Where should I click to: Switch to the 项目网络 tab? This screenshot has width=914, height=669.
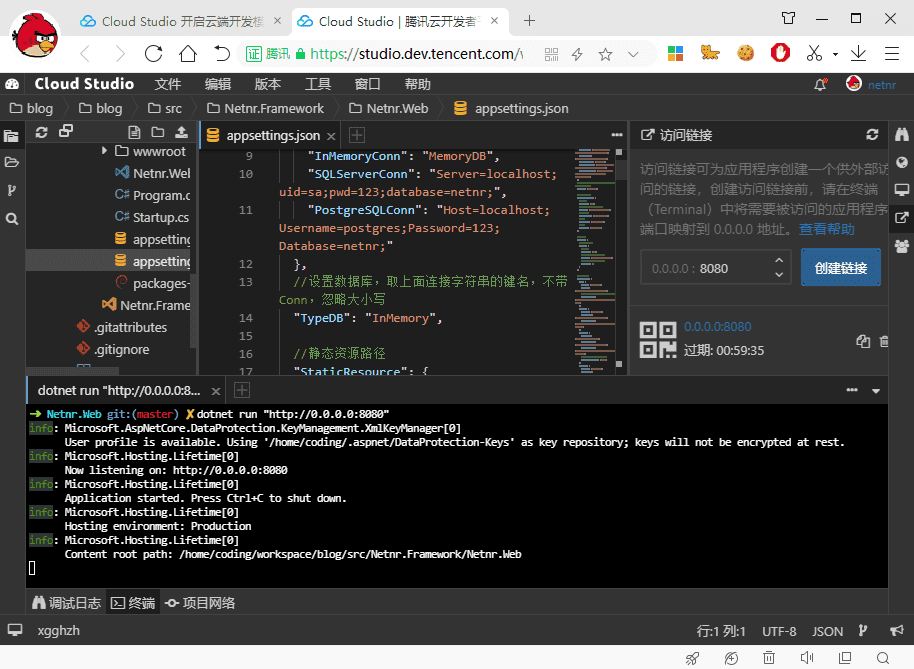pos(200,603)
